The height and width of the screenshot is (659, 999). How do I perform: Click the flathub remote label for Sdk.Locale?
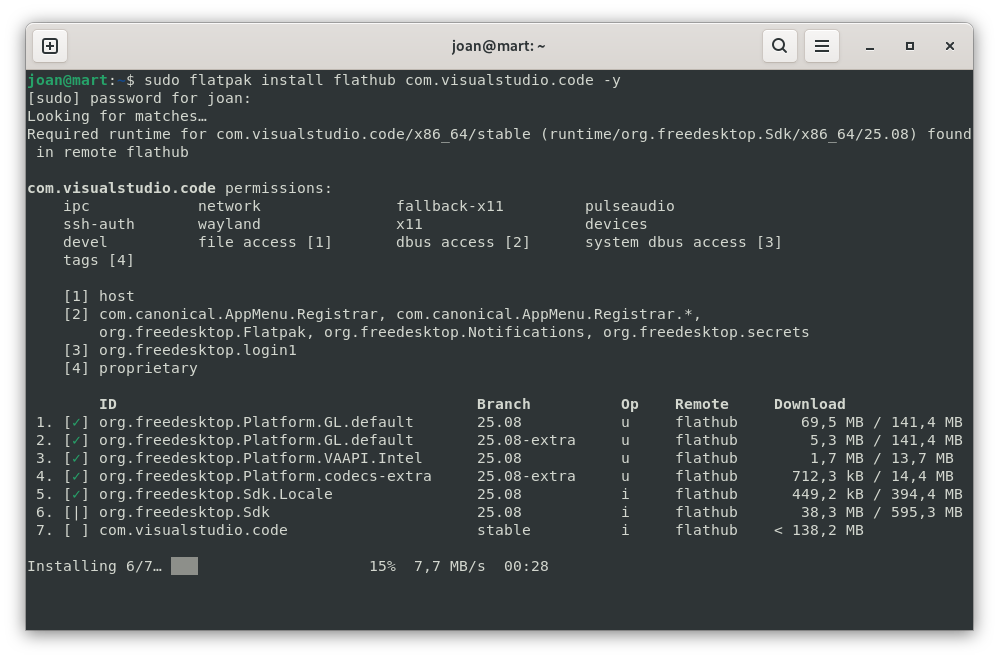click(707, 494)
